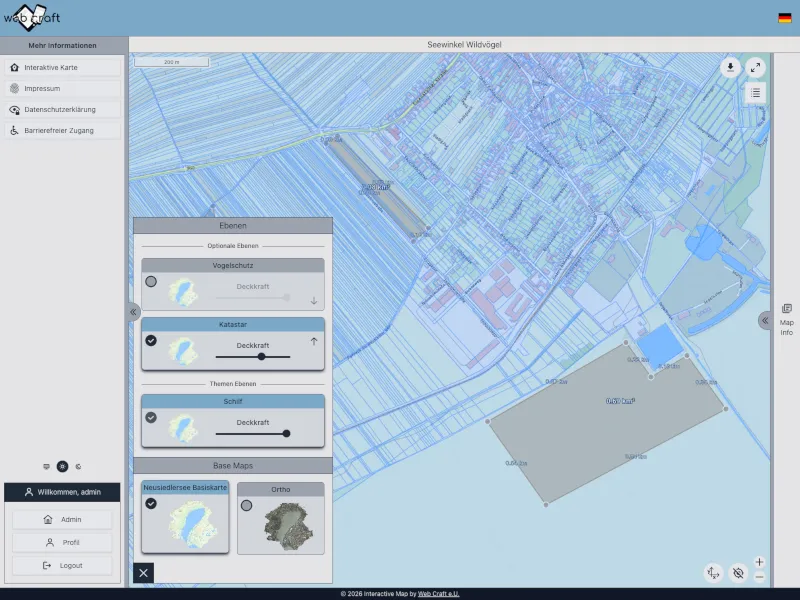The width and height of the screenshot is (800, 600).
Task: Open the Datenschutzerklärung page
Action: pos(64,109)
